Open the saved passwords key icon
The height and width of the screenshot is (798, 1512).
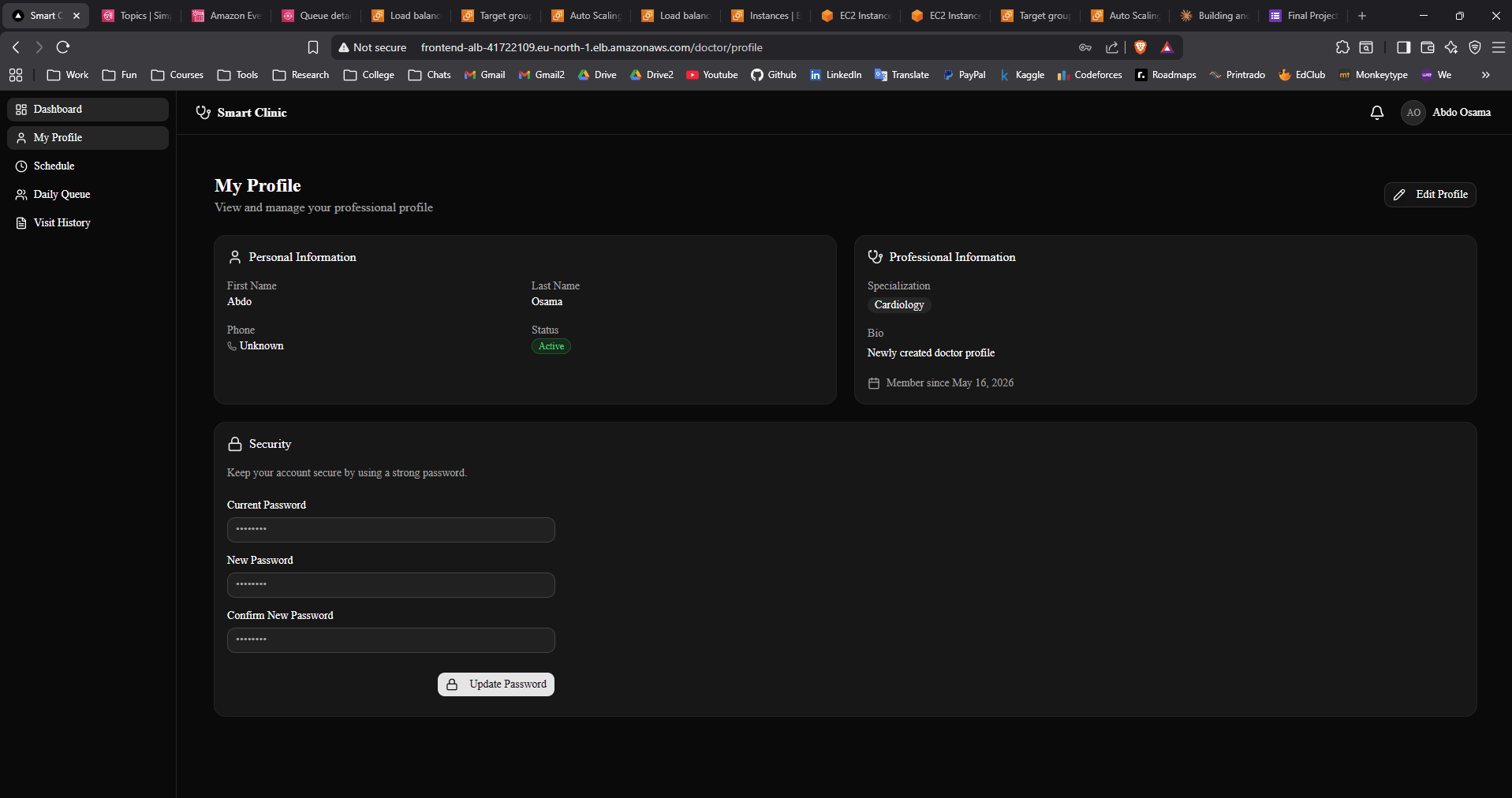pyautogui.click(x=1085, y=47)
